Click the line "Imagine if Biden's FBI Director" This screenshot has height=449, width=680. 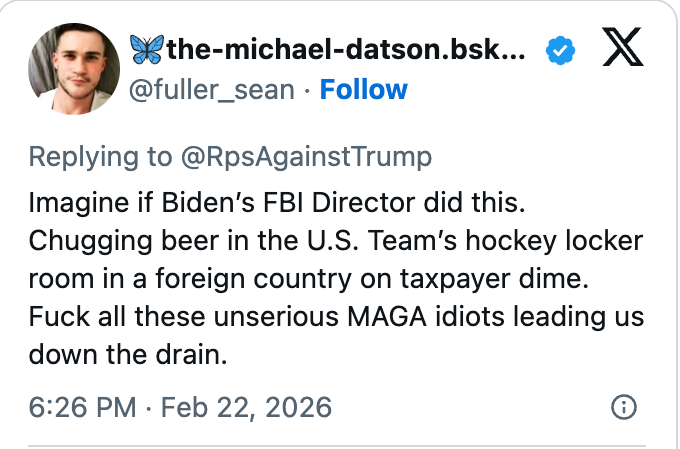pos(276,201)
